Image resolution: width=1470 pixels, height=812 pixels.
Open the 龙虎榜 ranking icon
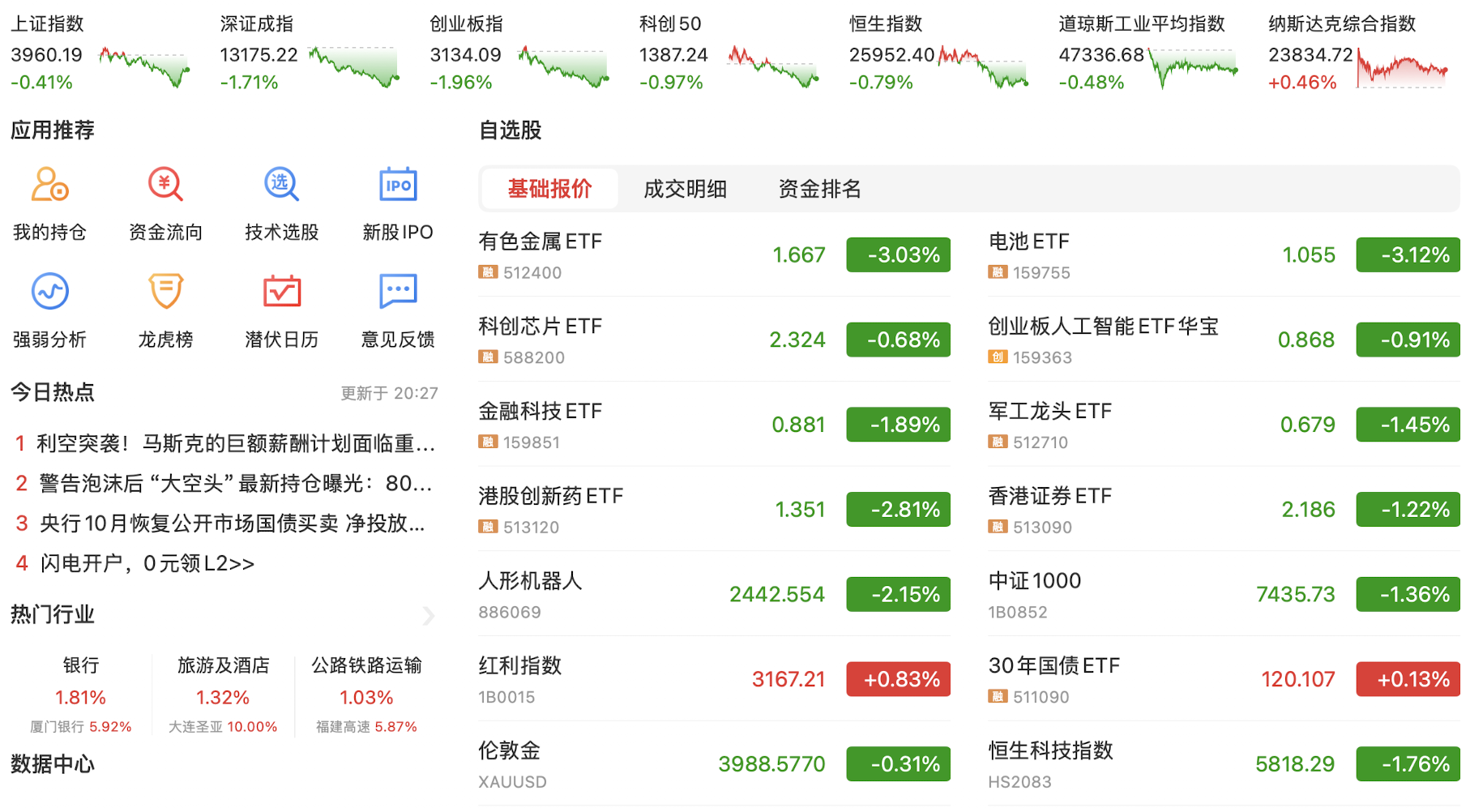pyautogui.click(x=165, y=292)
